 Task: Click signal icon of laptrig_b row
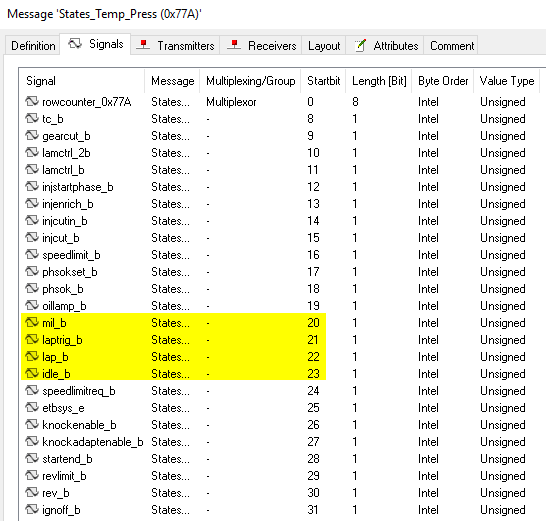[32, 340]
